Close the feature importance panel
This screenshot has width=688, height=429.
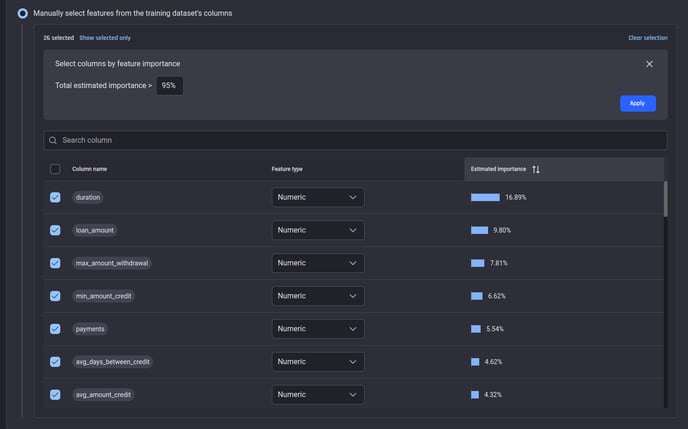pos(649,64)
